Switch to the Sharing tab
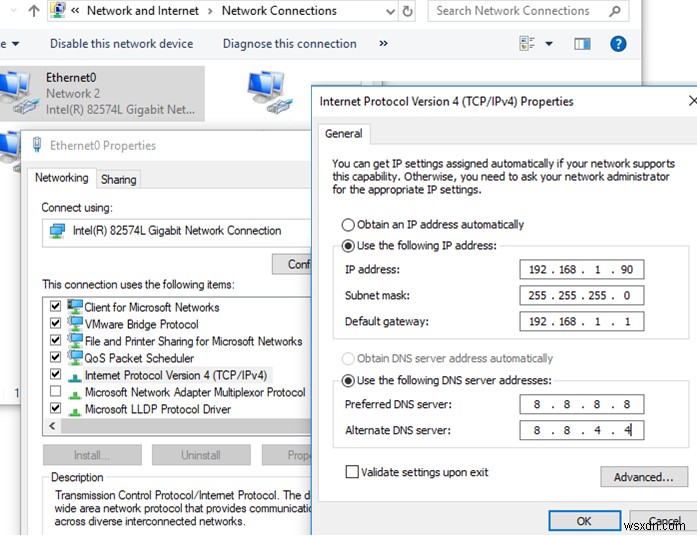Image resolution: width=697 pixels, height=536 pixels. pos(118,180)
